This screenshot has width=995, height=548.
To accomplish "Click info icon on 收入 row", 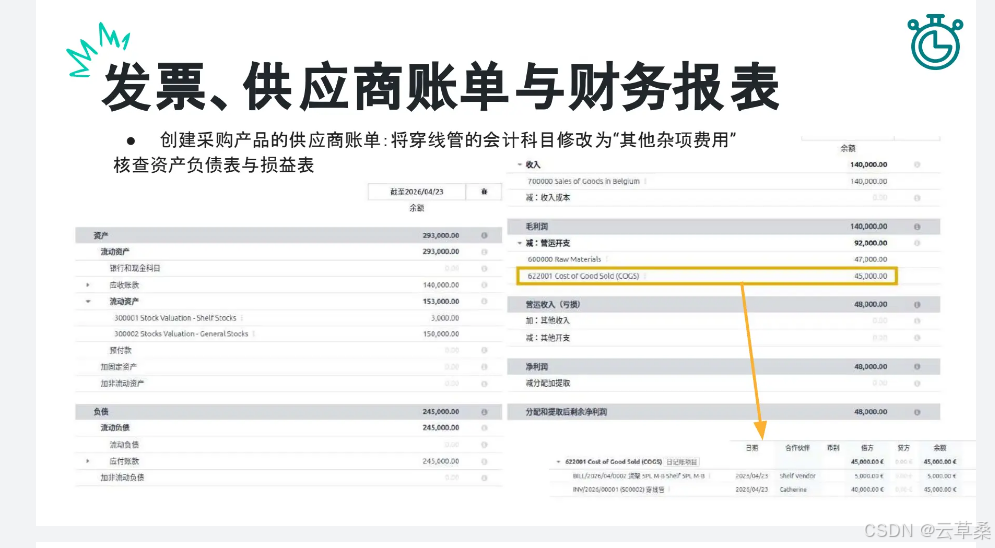I will [x=917, y=164].
